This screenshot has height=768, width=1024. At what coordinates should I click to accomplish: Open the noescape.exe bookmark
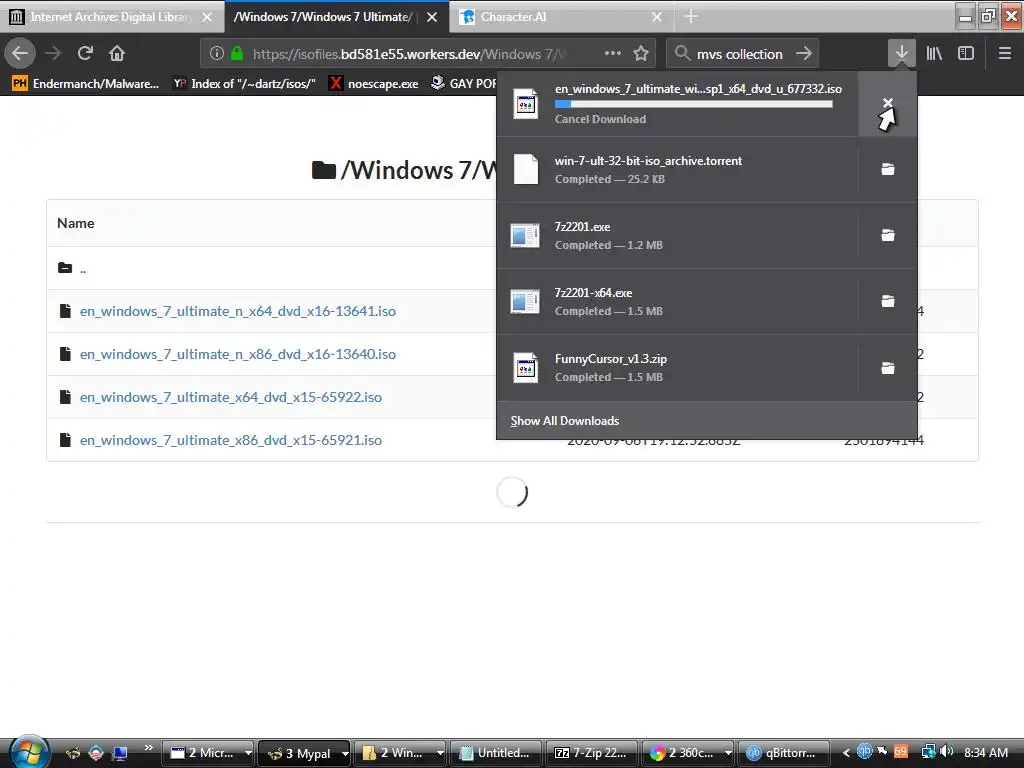pos(374,83)
